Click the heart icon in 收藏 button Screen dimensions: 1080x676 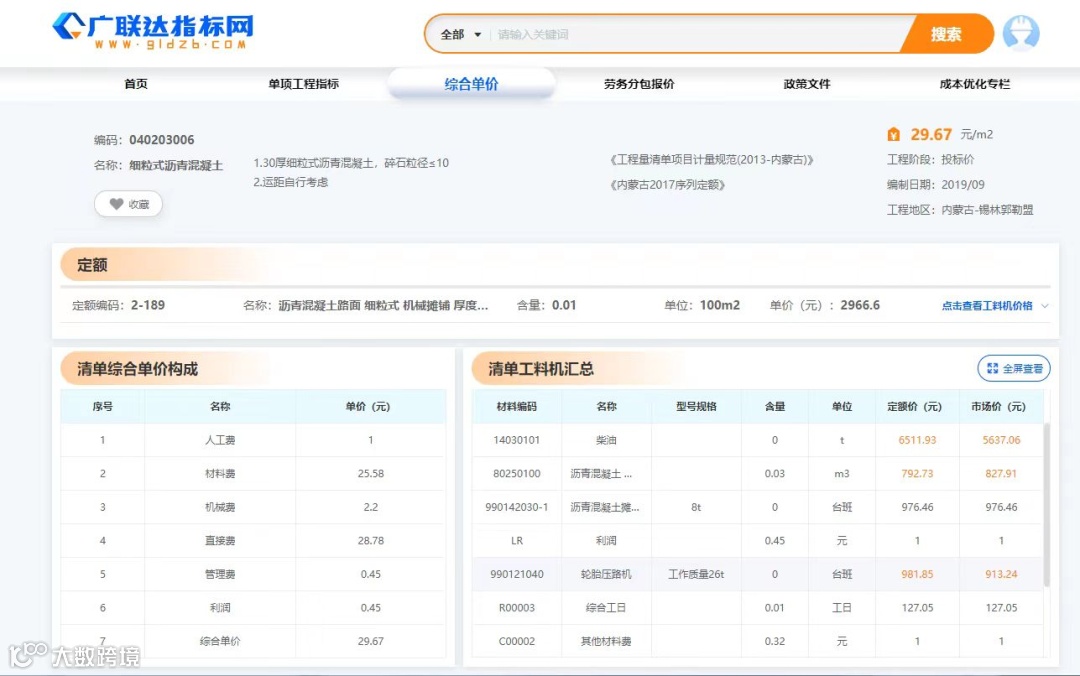116,204
